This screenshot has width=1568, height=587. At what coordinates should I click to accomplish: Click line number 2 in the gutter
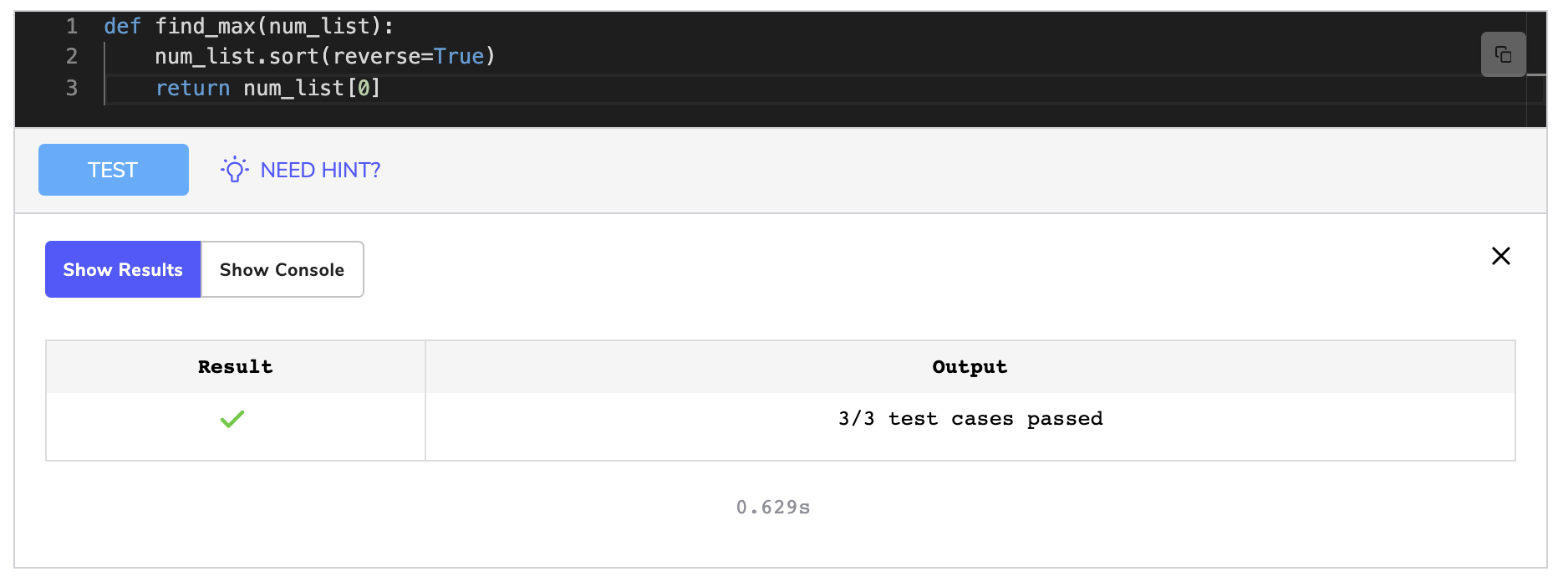pos(72,56)
